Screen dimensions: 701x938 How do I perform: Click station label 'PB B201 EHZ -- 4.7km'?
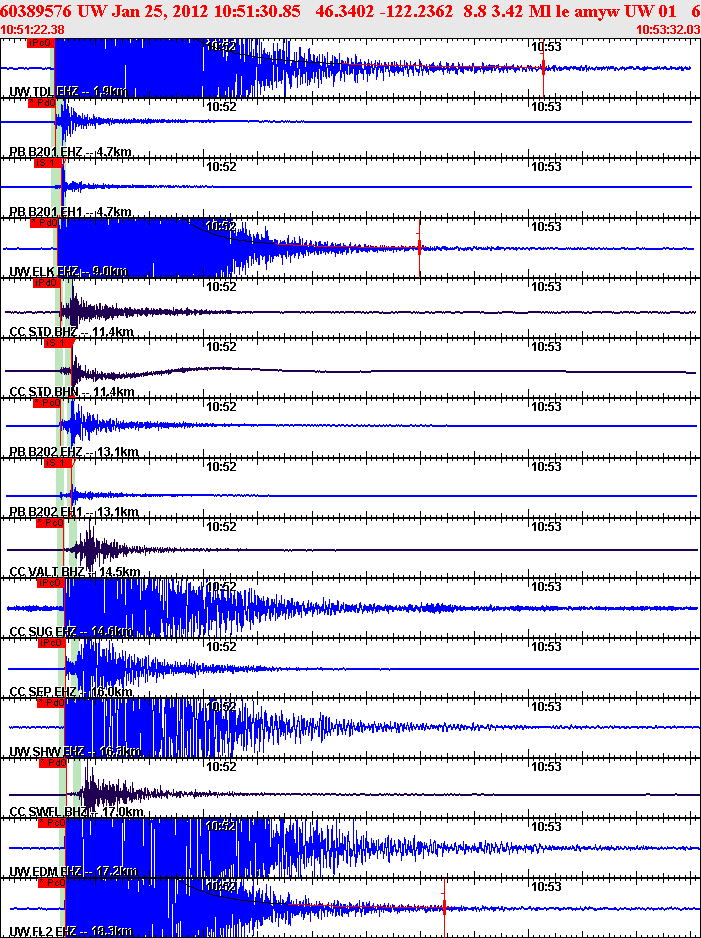pyautogui.click(x=71, y=152)
